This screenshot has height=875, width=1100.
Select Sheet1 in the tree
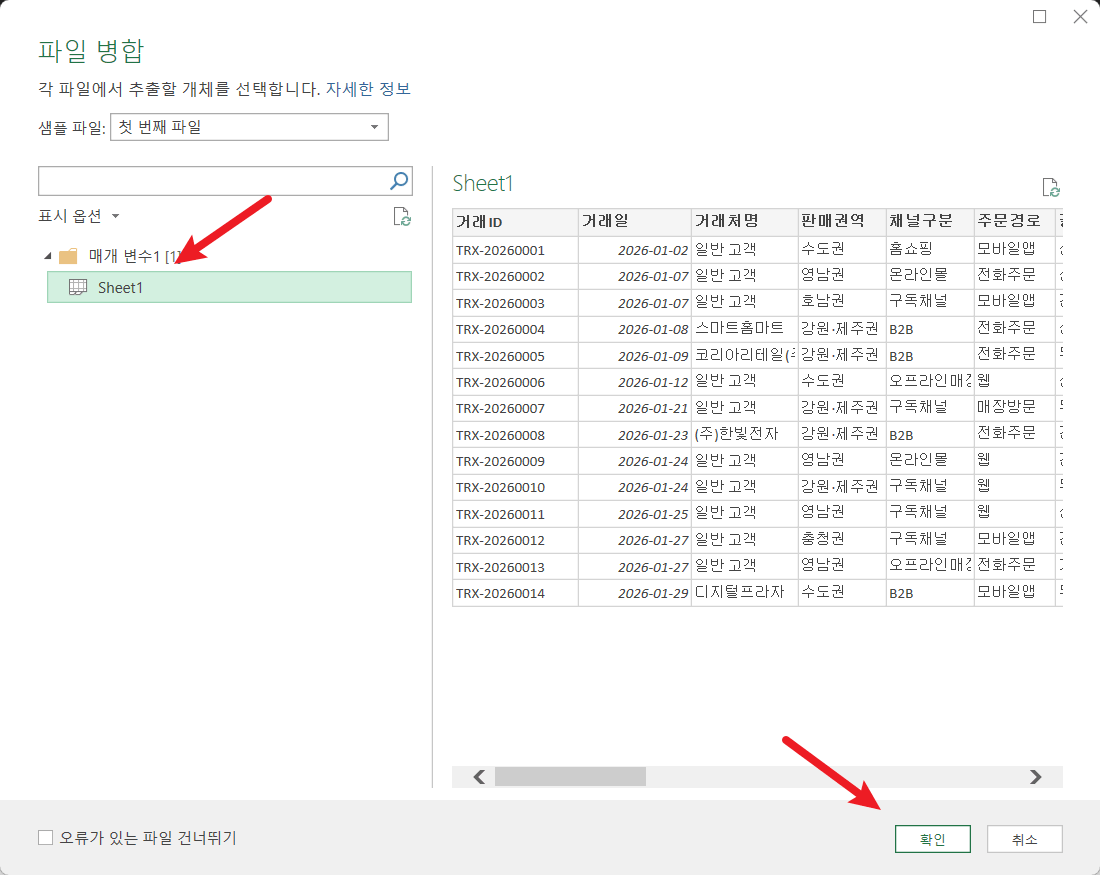(229, 287)
